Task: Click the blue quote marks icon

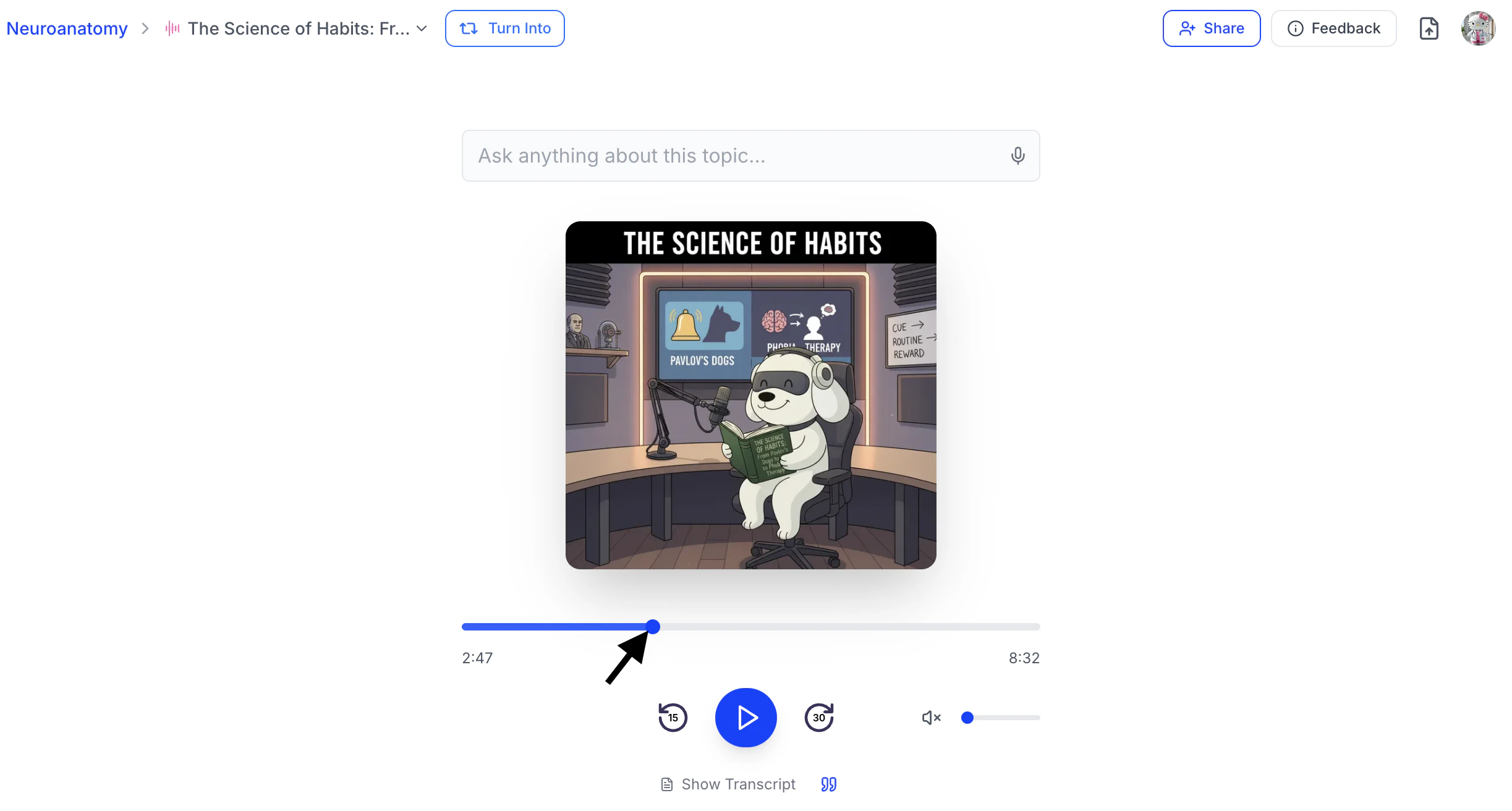Action: click(x=828, y=784)
